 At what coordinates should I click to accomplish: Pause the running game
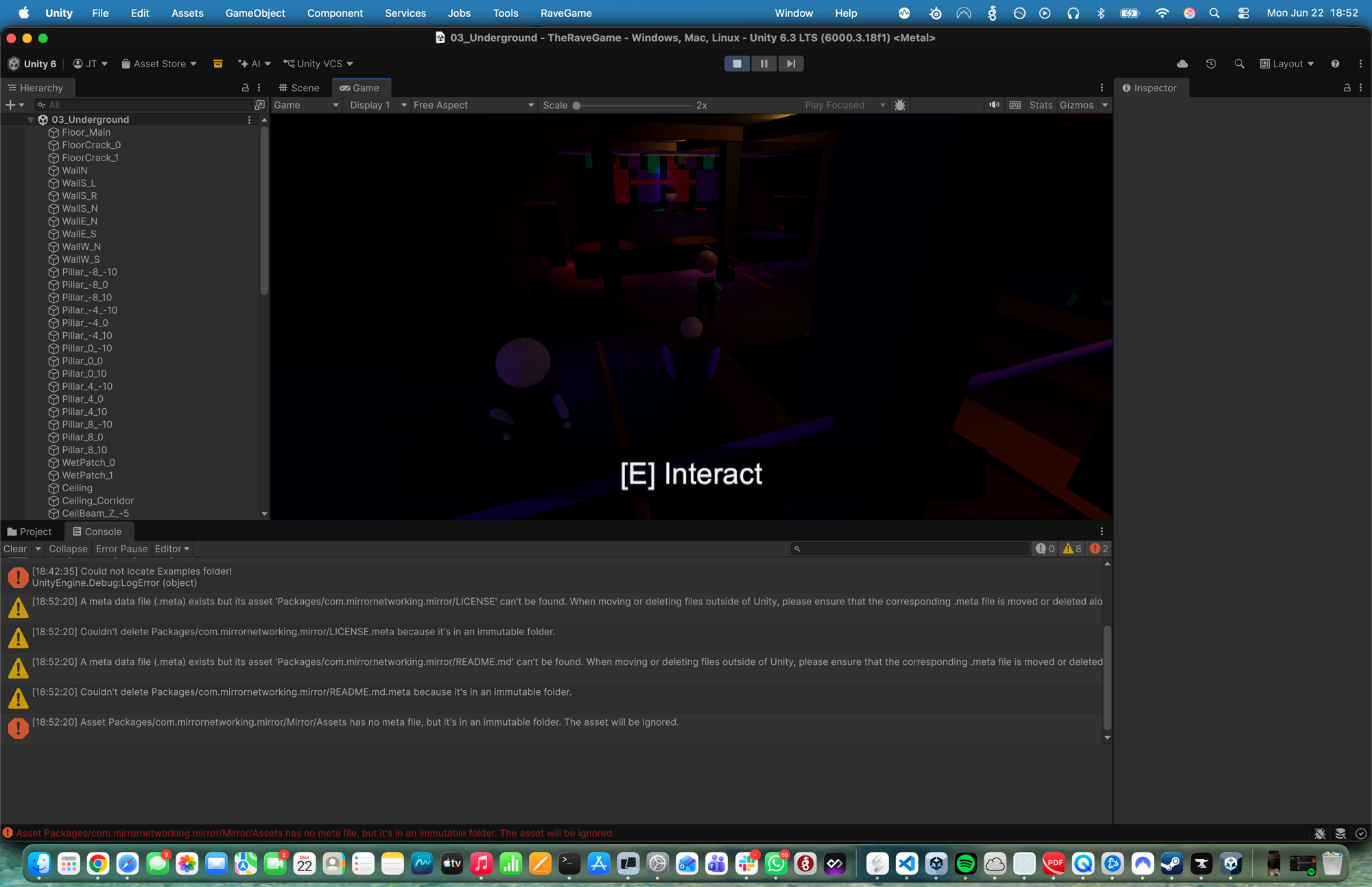(x=764, y=64)
